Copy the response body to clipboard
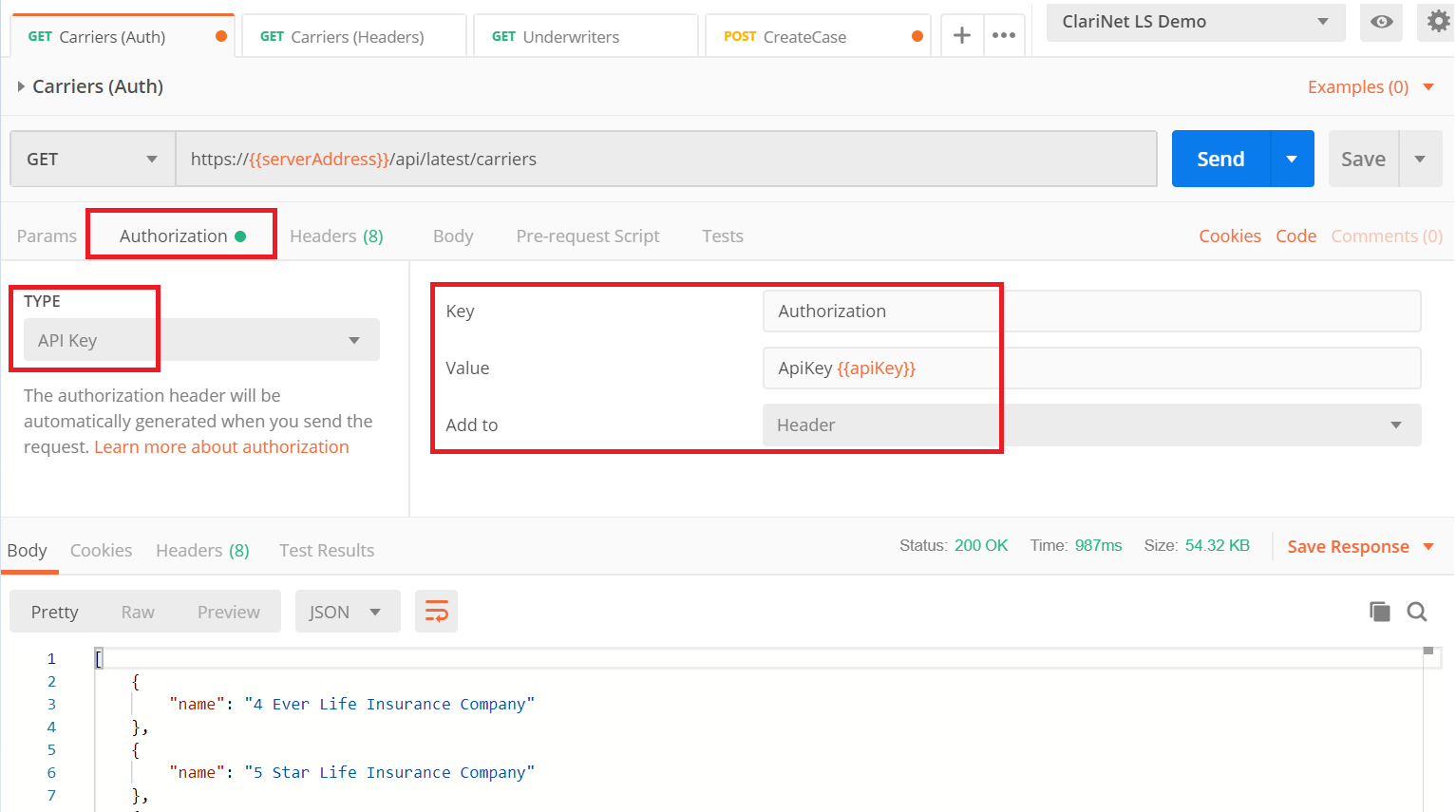Screen dimensions: 1456x812 (1379, 612)
